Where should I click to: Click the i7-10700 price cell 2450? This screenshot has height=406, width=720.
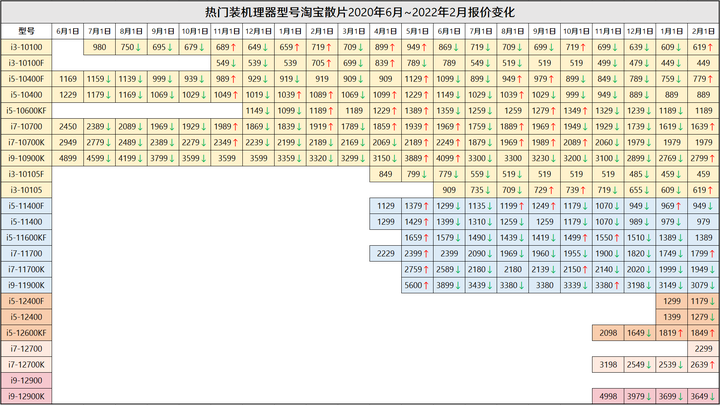(68, 127)
